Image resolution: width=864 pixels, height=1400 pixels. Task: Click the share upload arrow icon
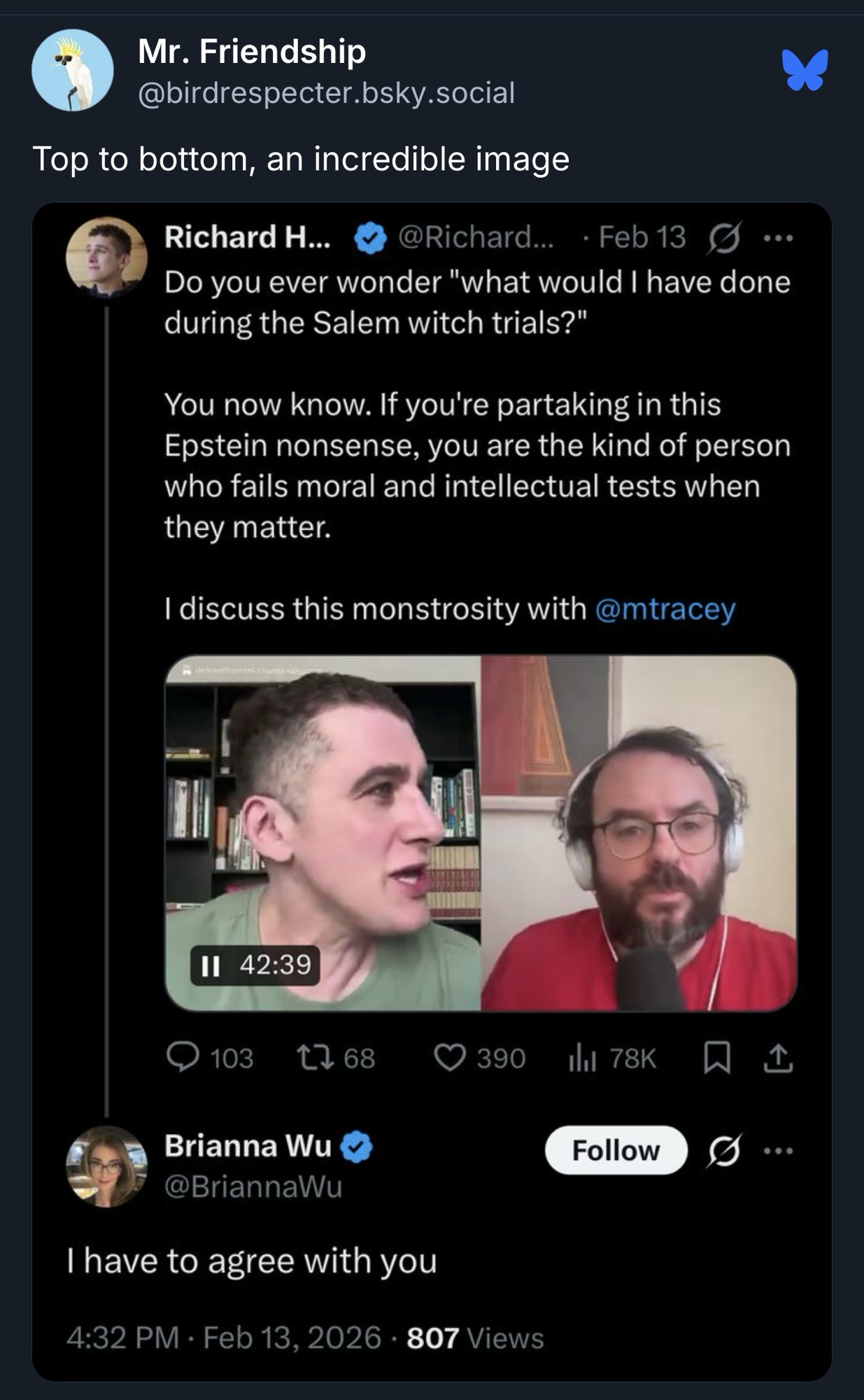pos(778,1057)
